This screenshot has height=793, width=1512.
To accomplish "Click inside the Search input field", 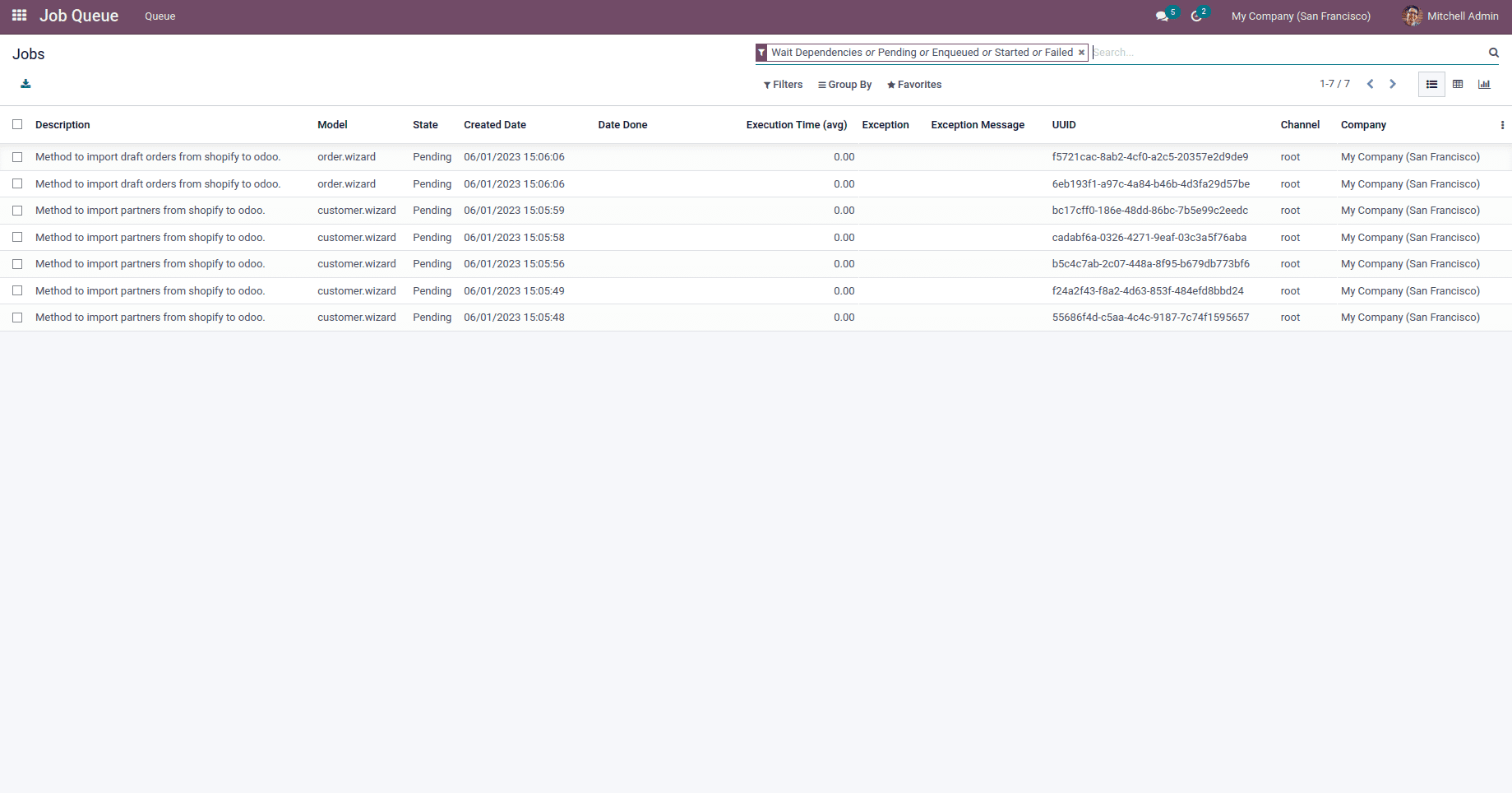I will (1283, 53).
